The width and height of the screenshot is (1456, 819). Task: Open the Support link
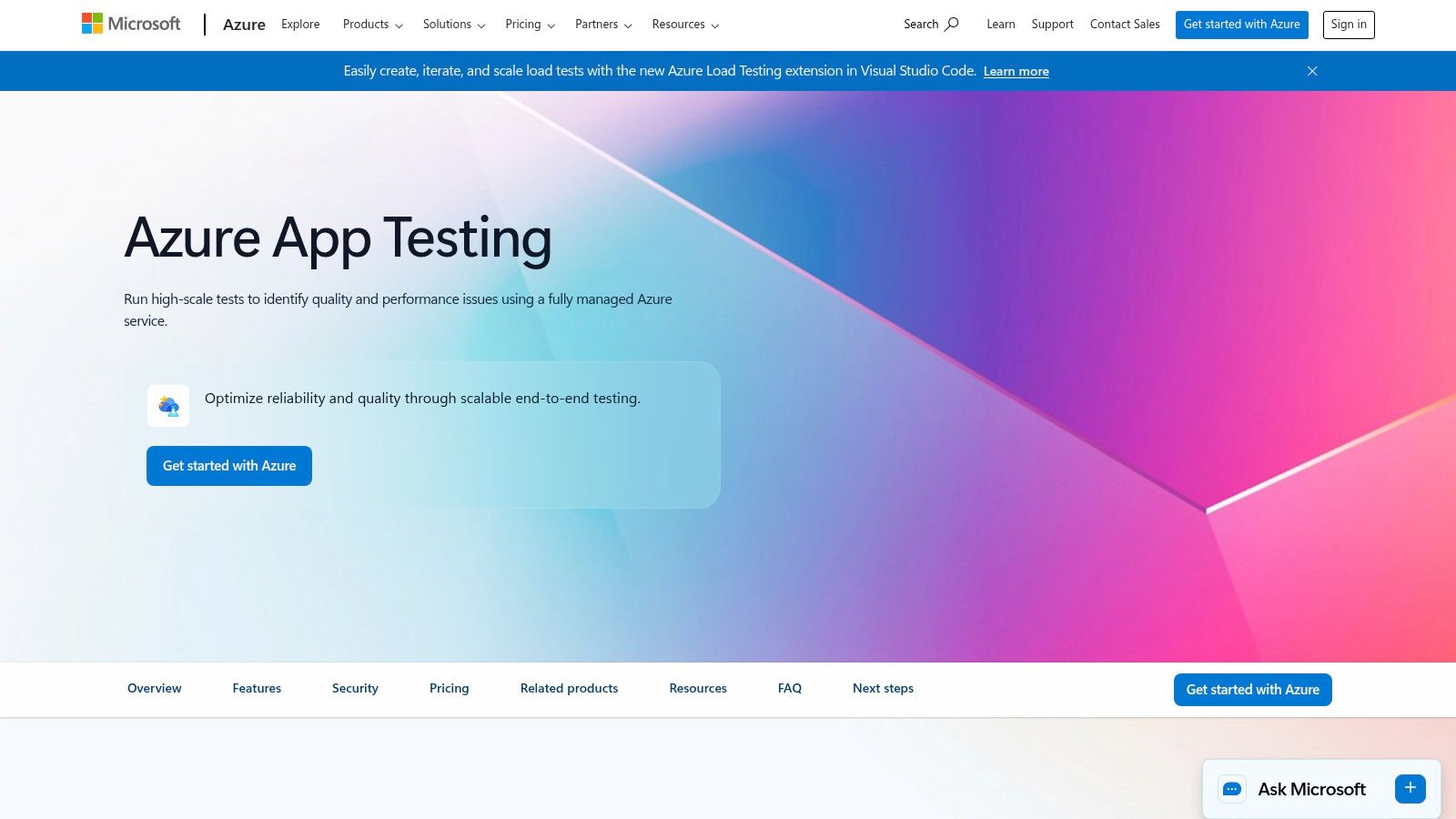coord(1052,25)
